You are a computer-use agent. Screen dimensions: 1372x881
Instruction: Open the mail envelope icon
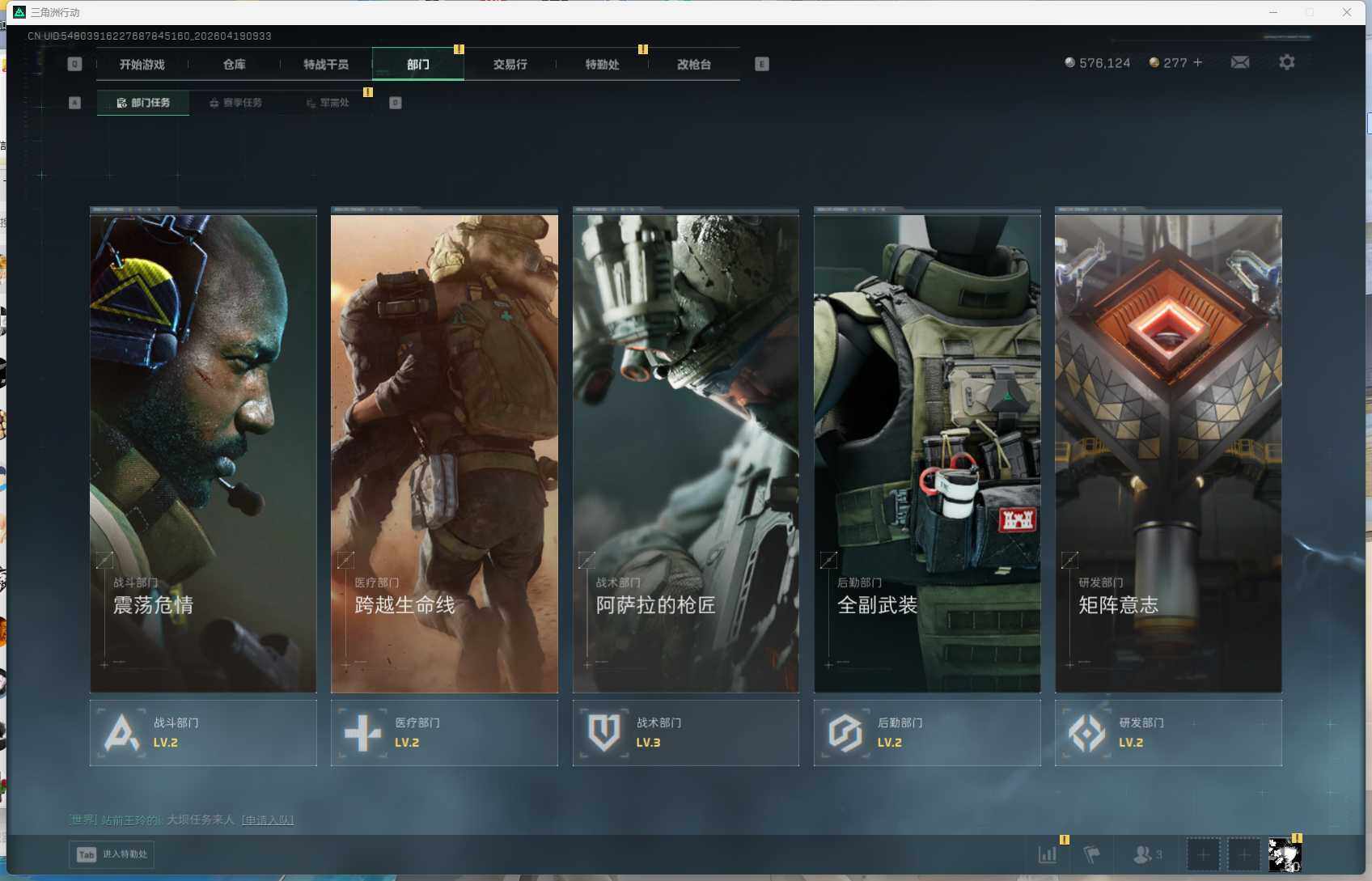pyautogui.click(x=1239, y=62)
